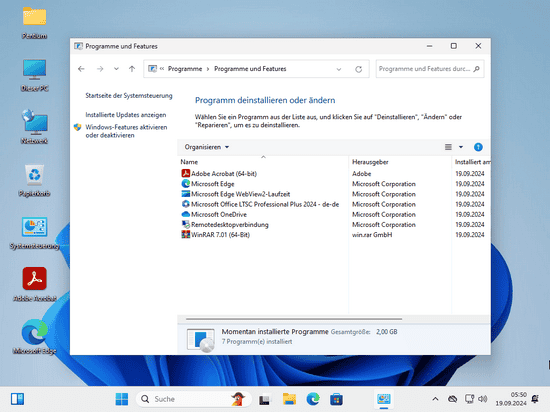
Task: Click Programme und Features breadcrumb segment
Action: 250,69
